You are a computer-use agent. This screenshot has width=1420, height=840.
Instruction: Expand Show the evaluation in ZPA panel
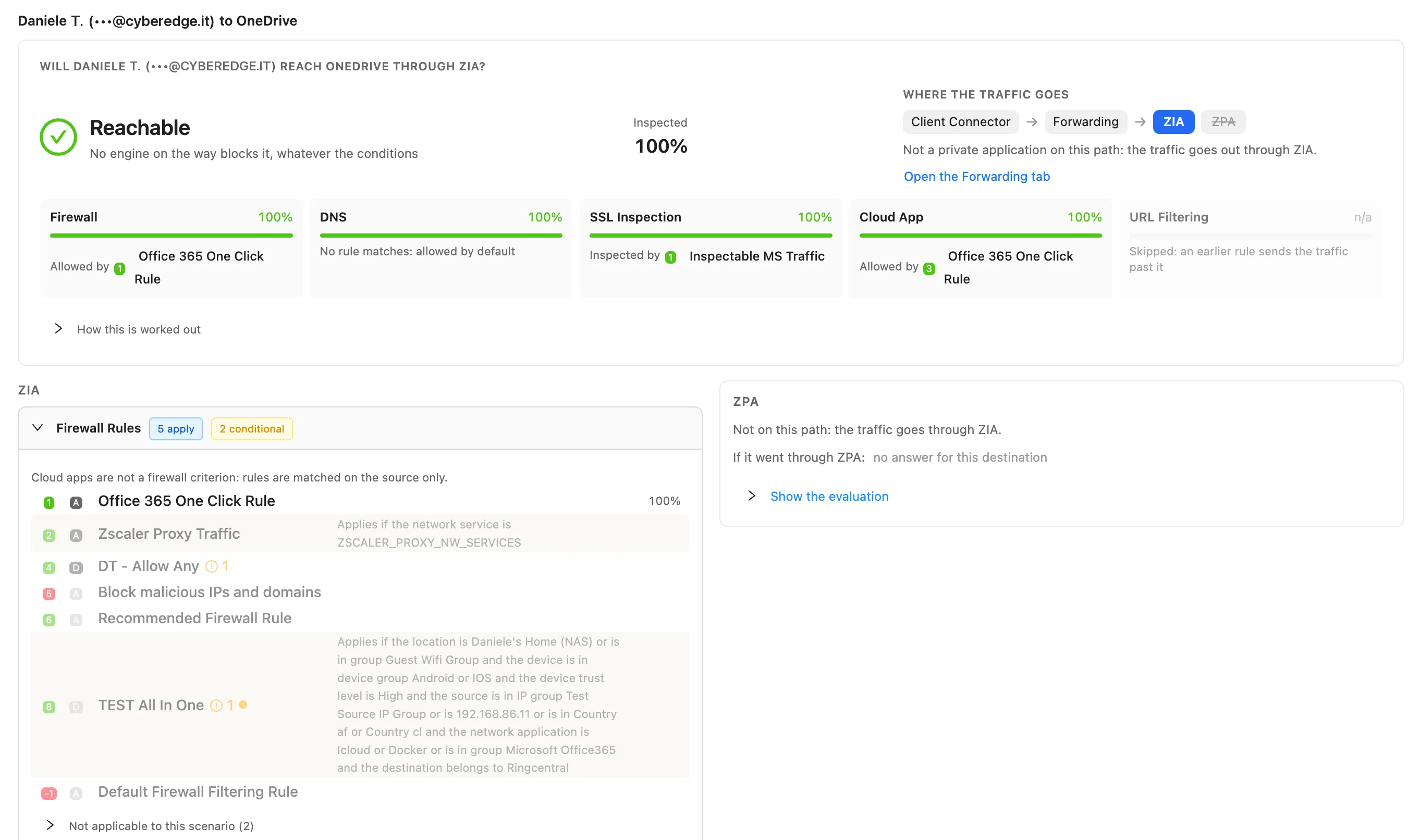pyautogui.click(x=752, y=496)
